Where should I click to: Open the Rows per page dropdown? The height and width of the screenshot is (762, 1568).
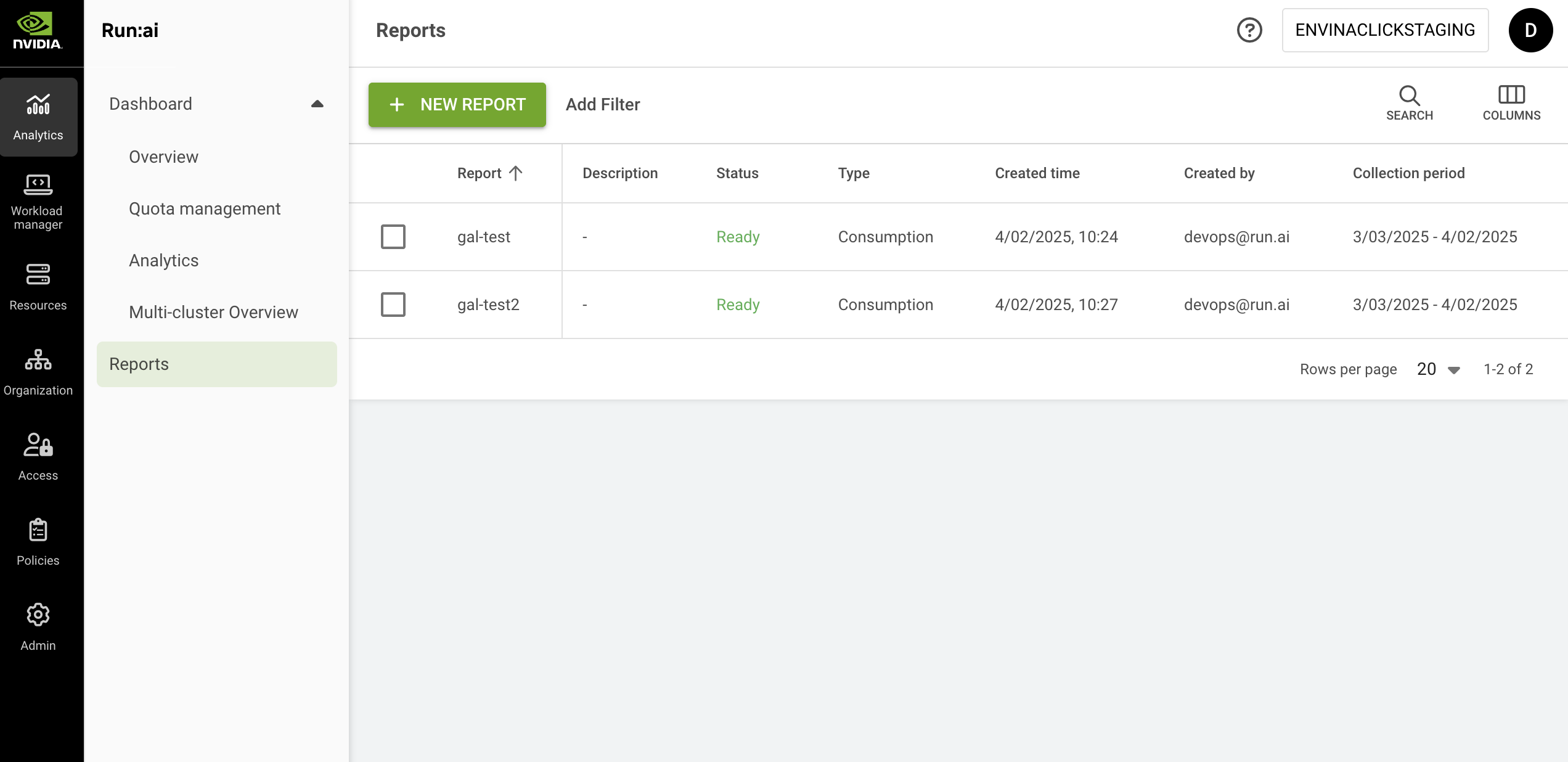click(x=1439, y=369)
